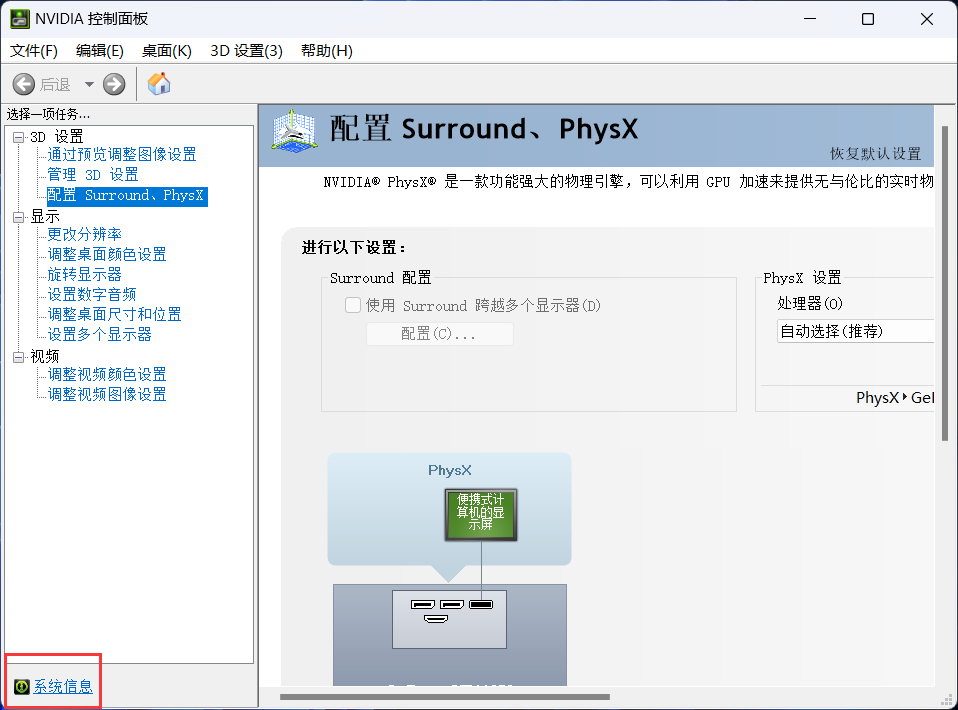The image size is (958, 710).
Task: Click the system information icon
Action: 21,687
